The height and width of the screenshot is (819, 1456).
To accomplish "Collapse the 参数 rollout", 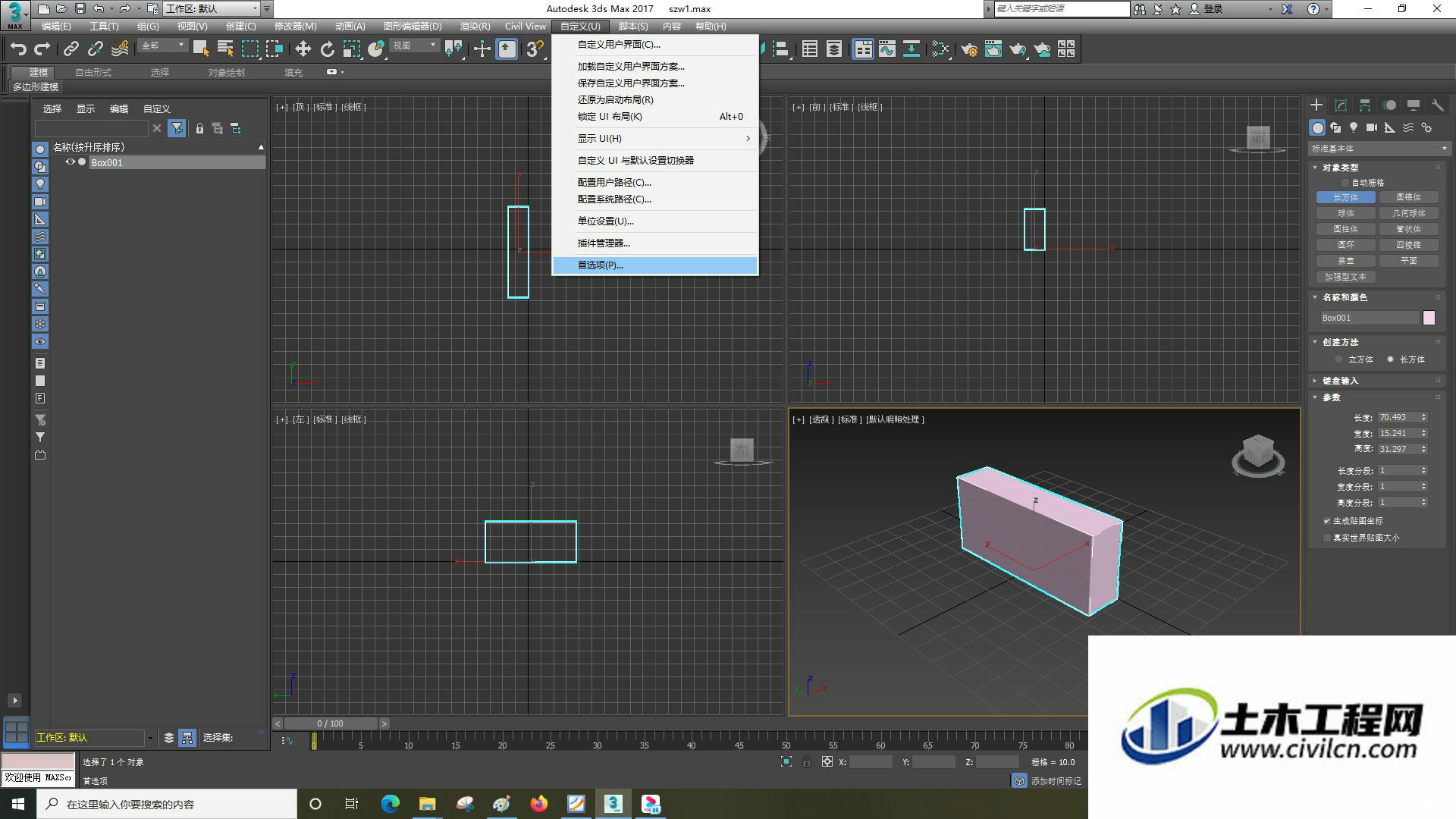I will click(1316, 397).
